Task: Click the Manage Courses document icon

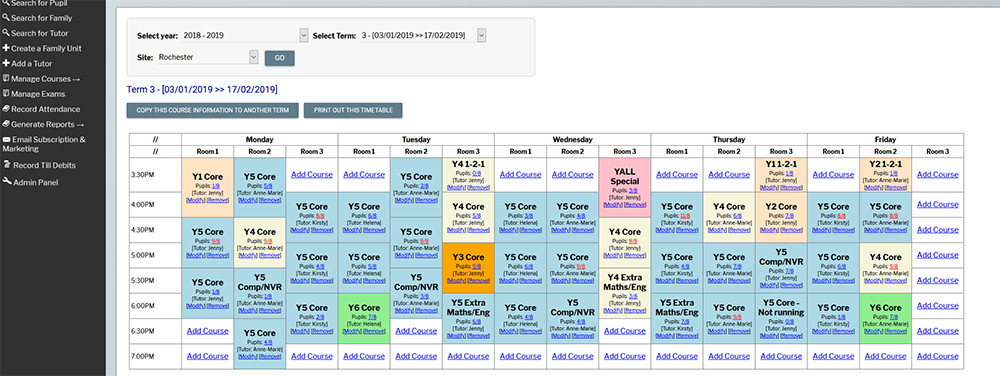Action: click(6, 79)
